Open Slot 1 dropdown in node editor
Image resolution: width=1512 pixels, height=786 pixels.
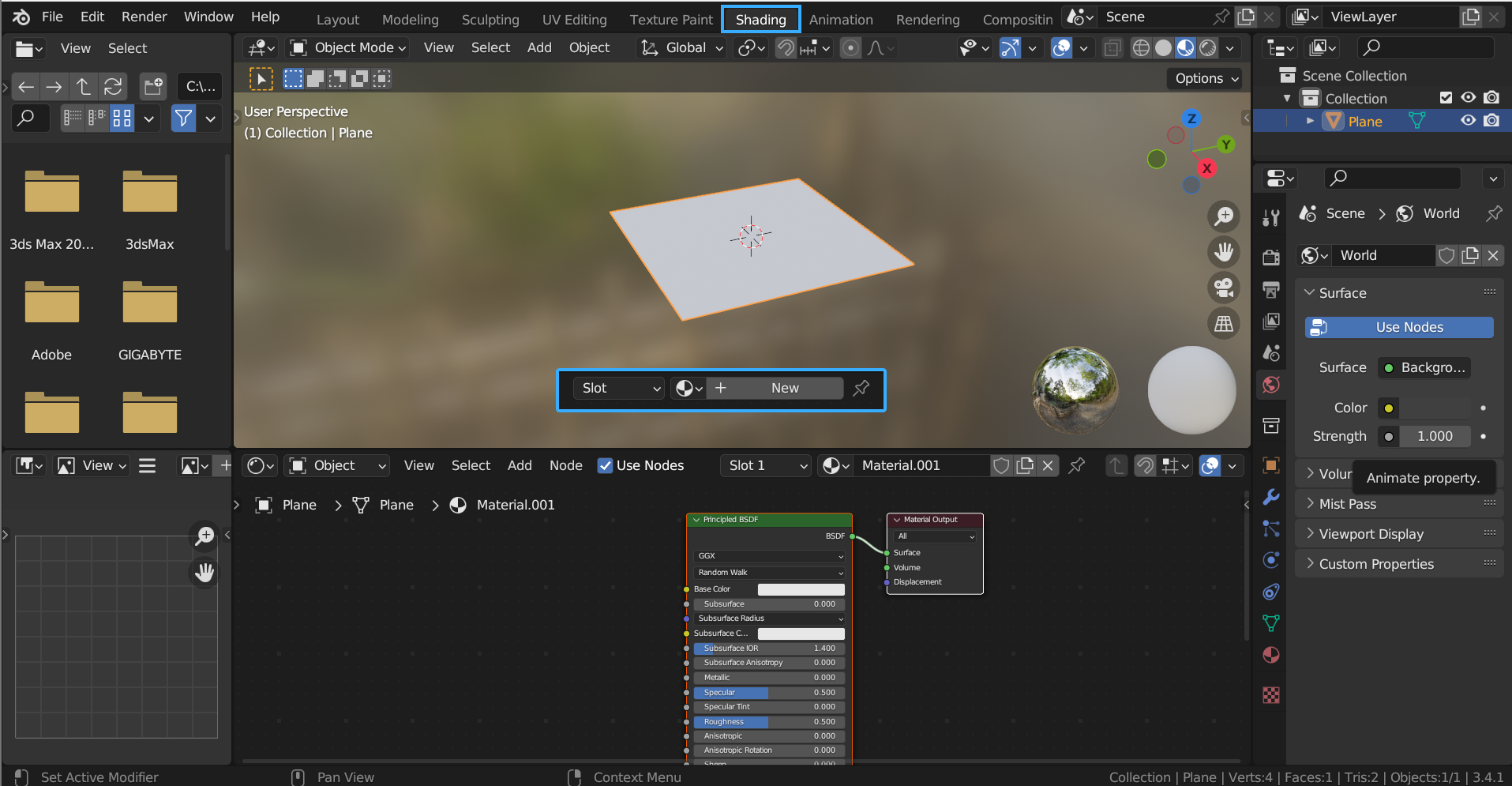[765, 465]
